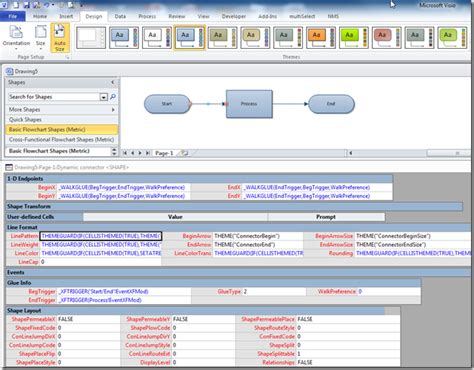Go to last page navigation arrow

pos(147,153)
